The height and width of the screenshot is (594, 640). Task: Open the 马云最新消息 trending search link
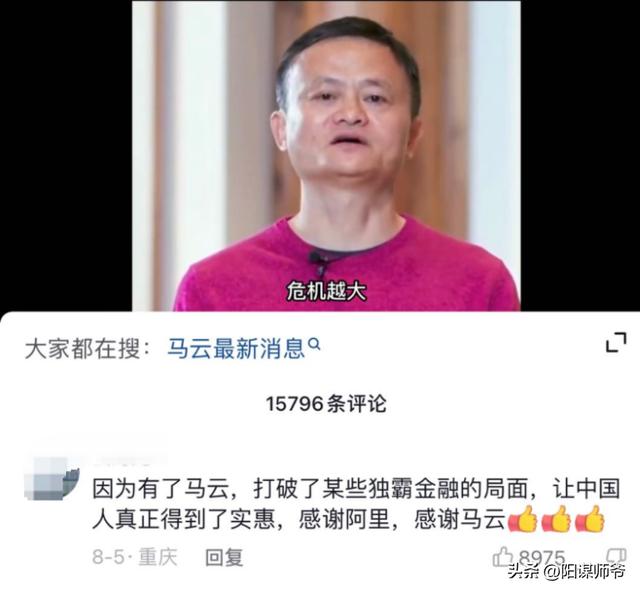(x=236, y=348)
